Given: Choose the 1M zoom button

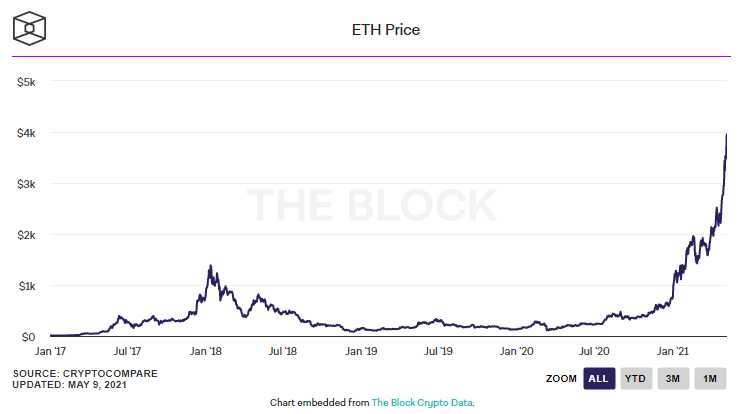Looking at the screenshot, I should pos(709,378).
